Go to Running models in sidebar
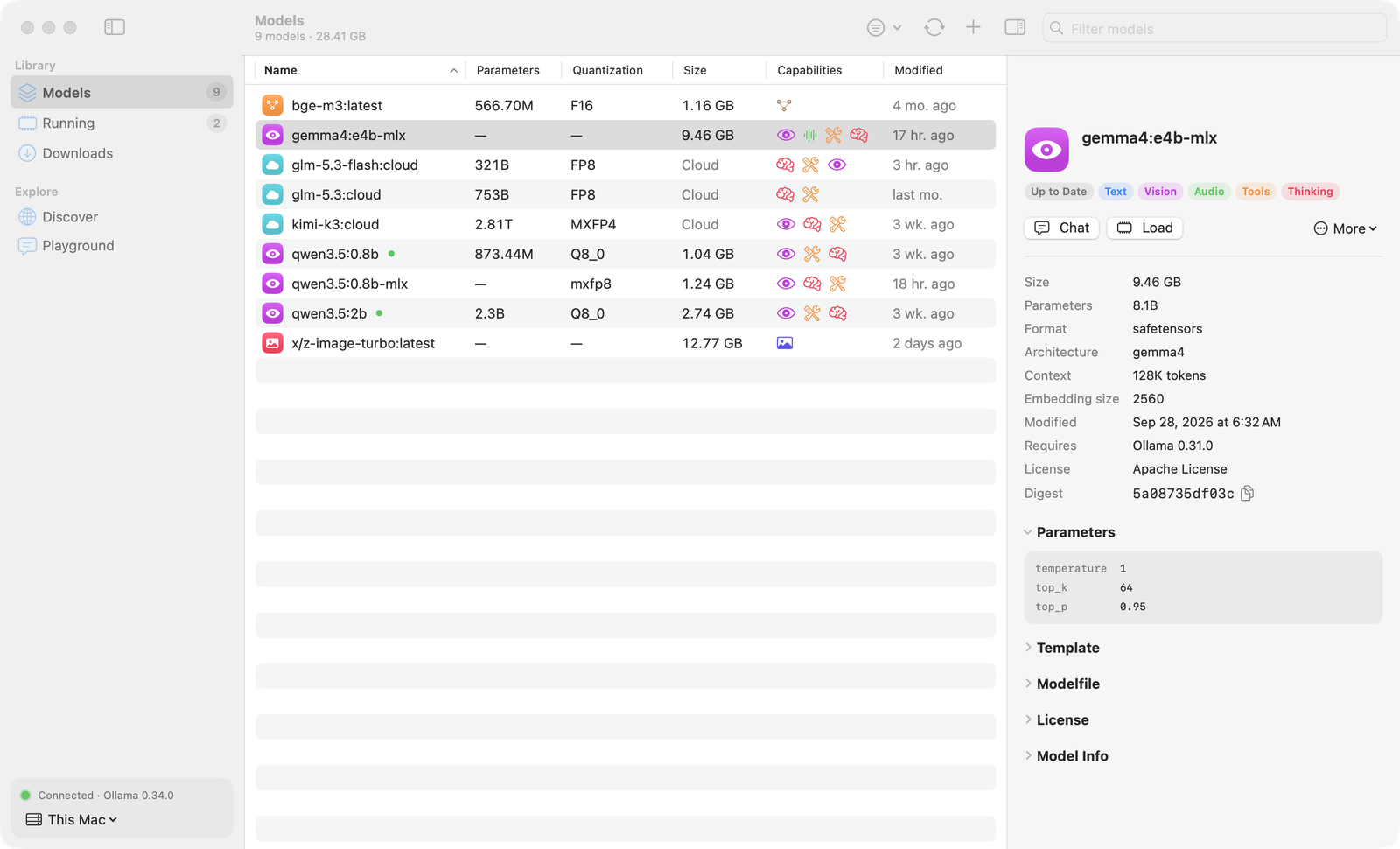Screen dimensions: 1400x849 [x=122, y=123]
